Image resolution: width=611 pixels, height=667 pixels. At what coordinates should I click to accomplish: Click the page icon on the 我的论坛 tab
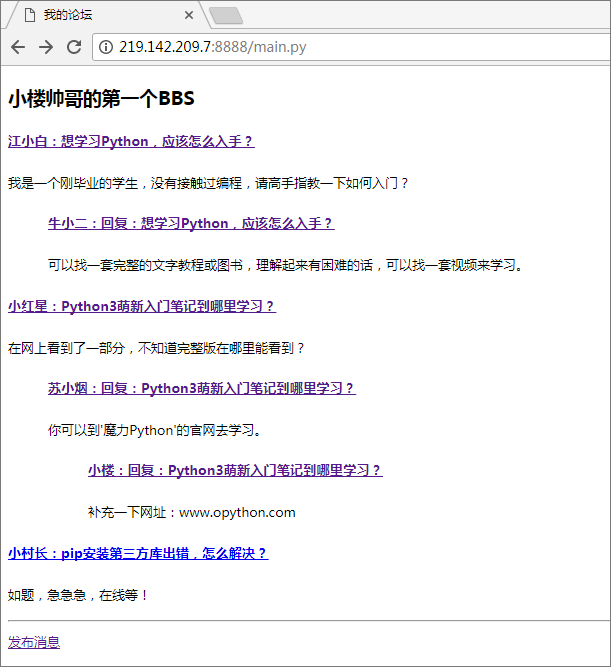point(30,15)
